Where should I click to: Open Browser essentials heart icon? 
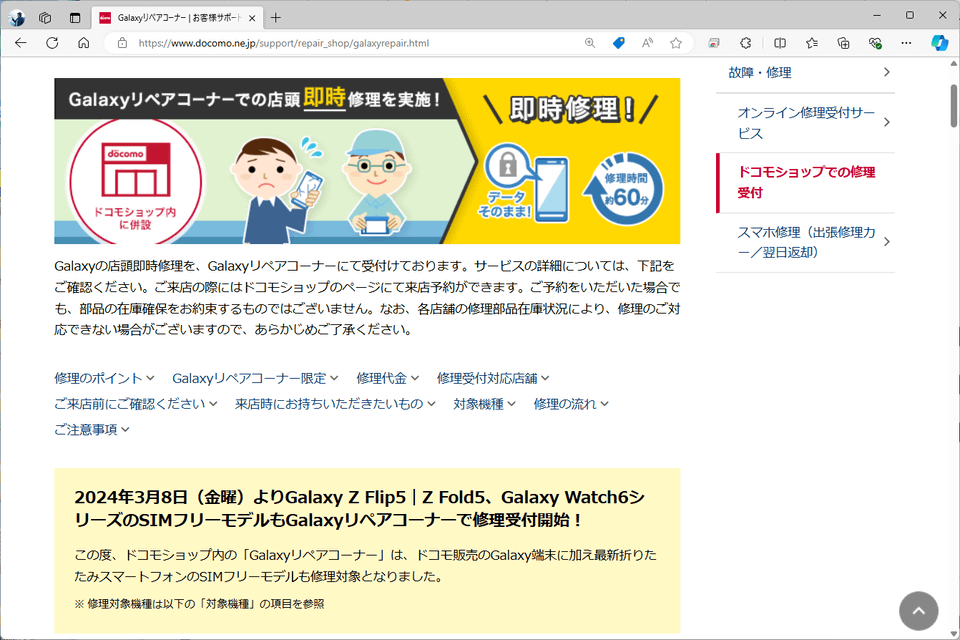875,43
